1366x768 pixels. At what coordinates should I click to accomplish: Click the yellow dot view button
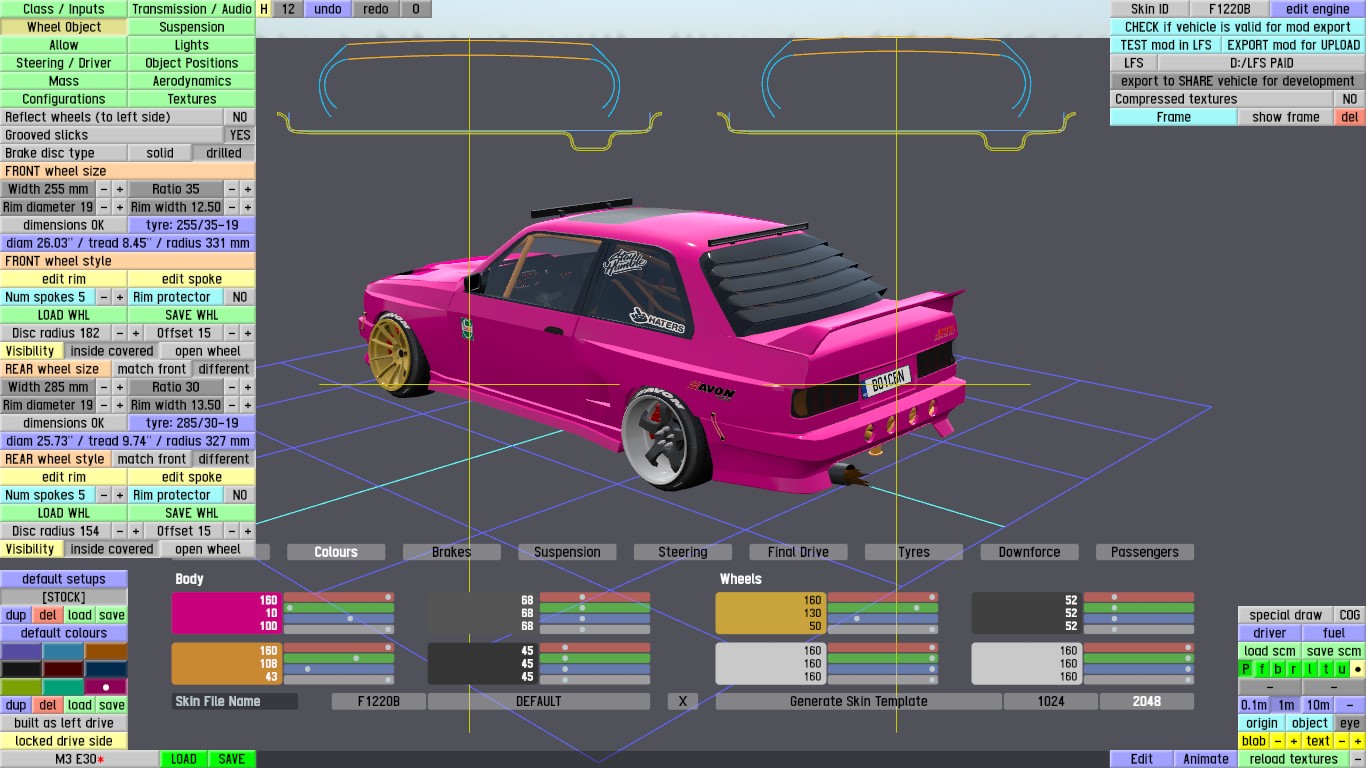point(1357,669)
